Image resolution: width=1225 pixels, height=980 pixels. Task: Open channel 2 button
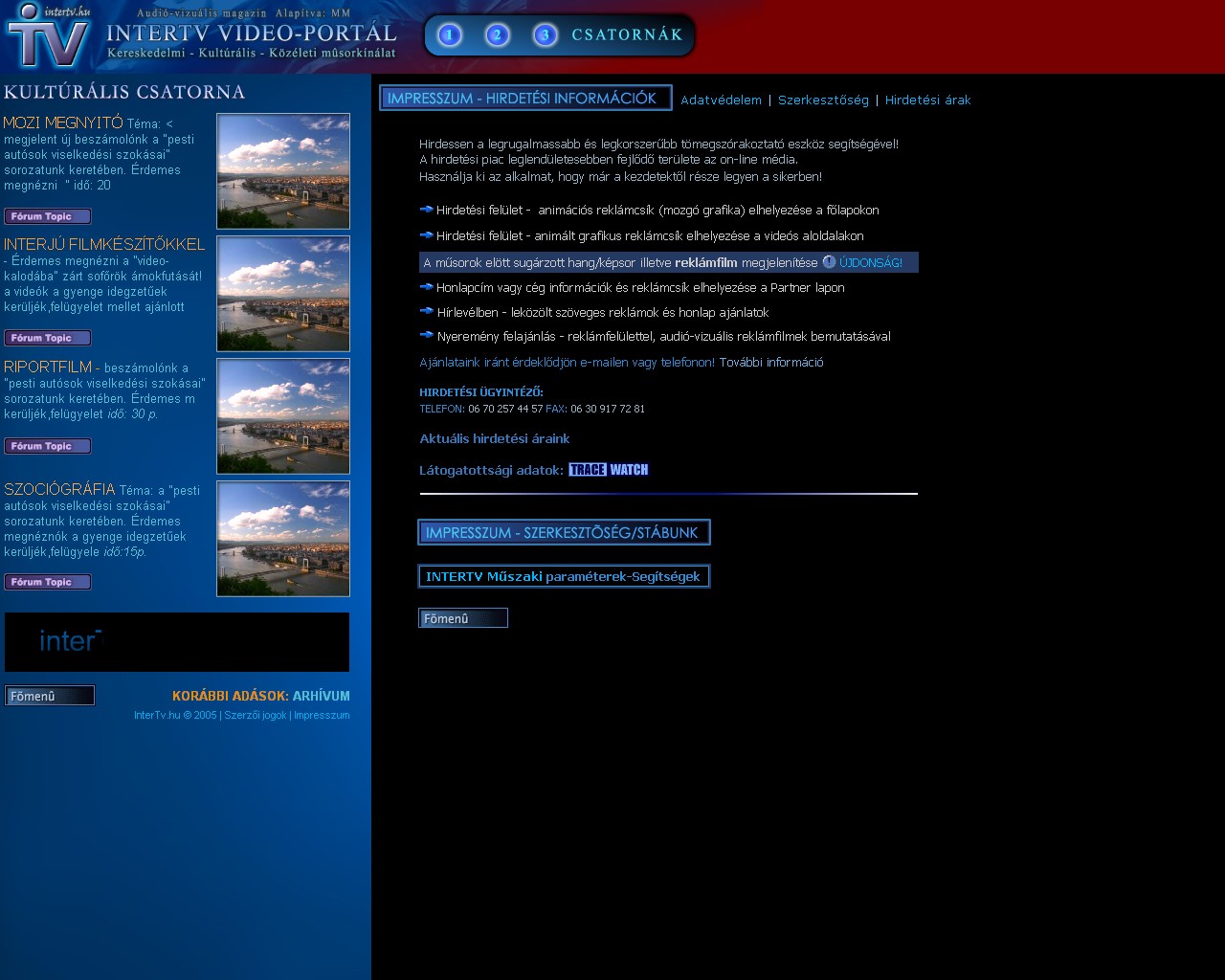498,35
